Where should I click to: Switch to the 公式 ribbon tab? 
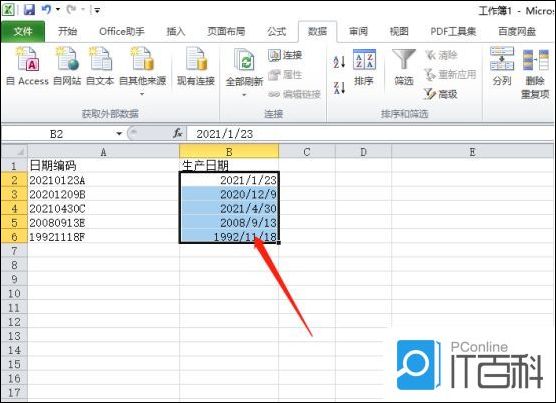[277, 32]
